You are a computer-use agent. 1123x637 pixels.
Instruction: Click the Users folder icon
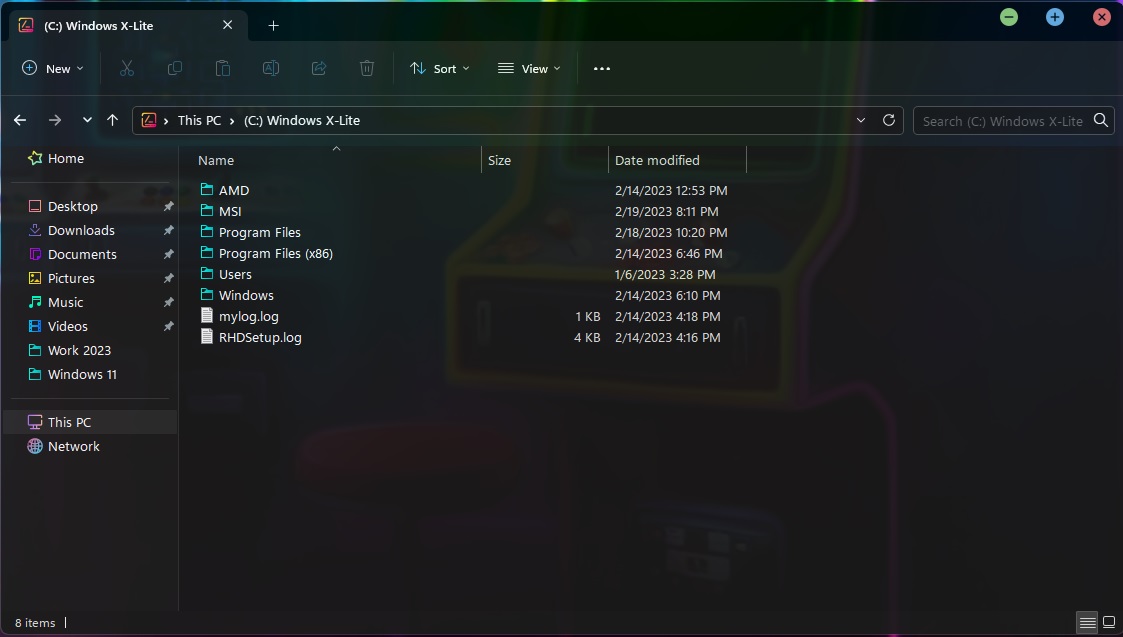[207, 273]
